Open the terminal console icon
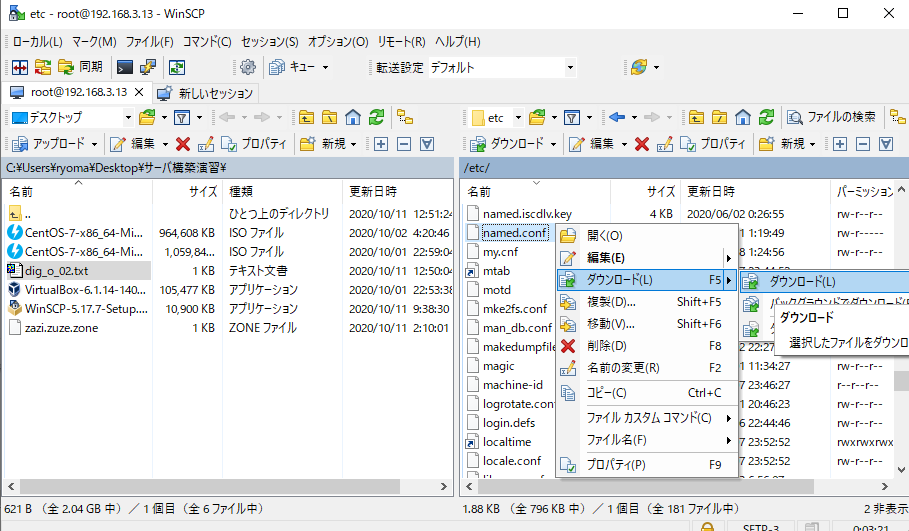Viewport: 909px width, 531px height. tap(125, 67)
